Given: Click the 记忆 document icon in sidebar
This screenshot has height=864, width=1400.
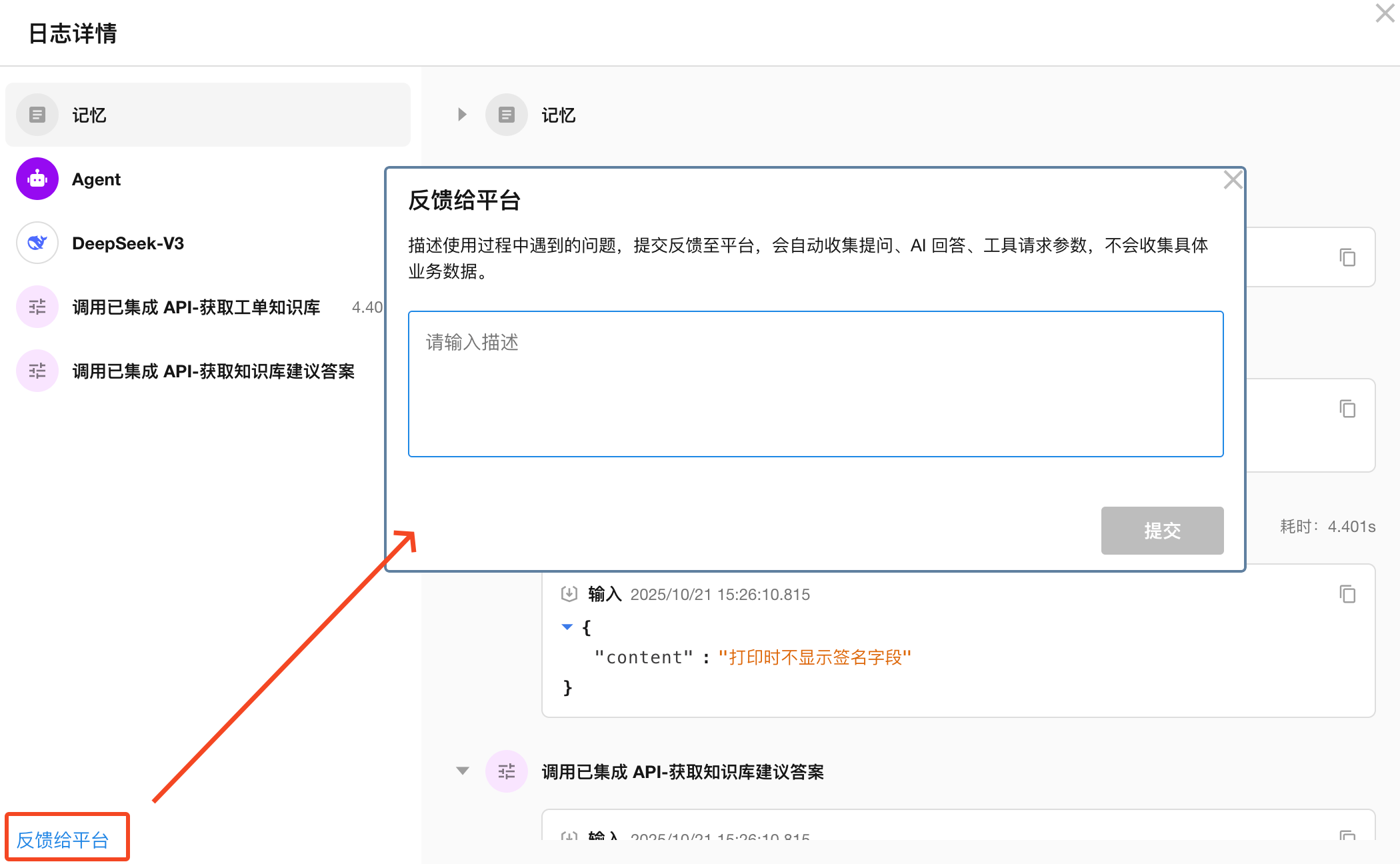Looking at the screenshot, I should click(x=37, y=115).
